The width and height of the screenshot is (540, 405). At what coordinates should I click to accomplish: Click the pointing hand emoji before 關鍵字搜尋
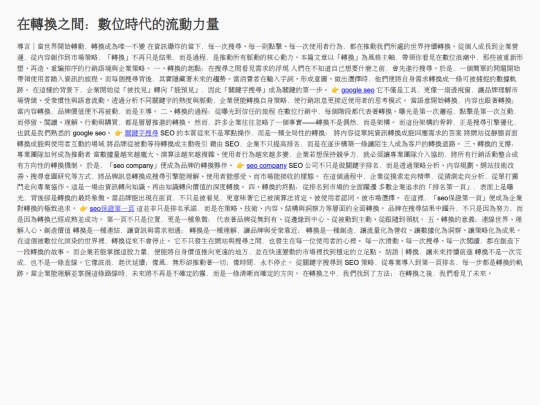(118, 133)
